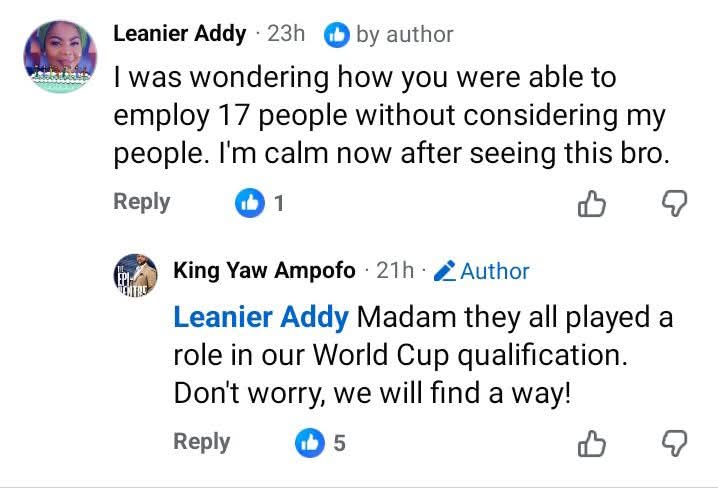This screenshot has height=490, width=718.
Task: Click the blue like reaction icon showing 5
Action: 309,443
